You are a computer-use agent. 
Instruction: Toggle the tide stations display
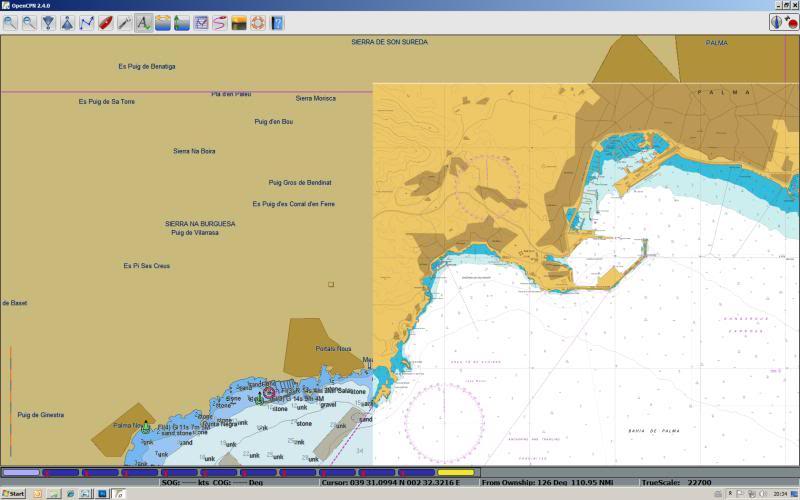[x=163, y=22]
